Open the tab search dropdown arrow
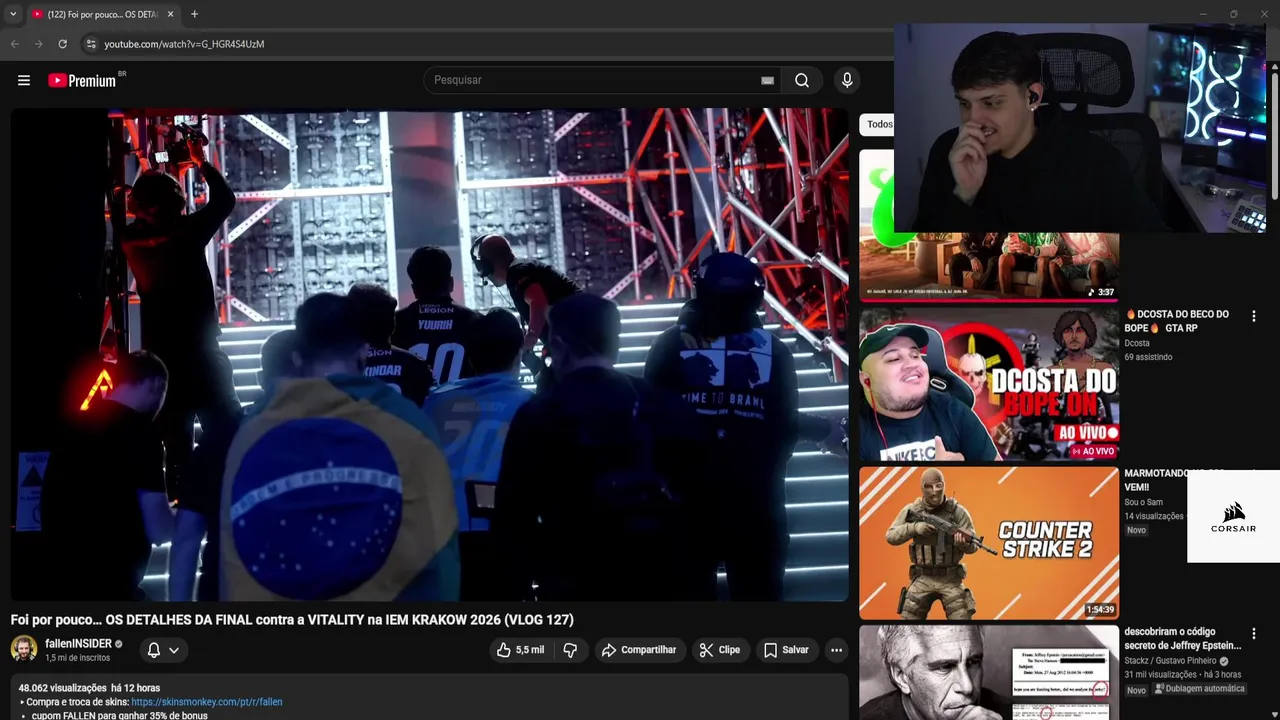 tap(13, 14)
